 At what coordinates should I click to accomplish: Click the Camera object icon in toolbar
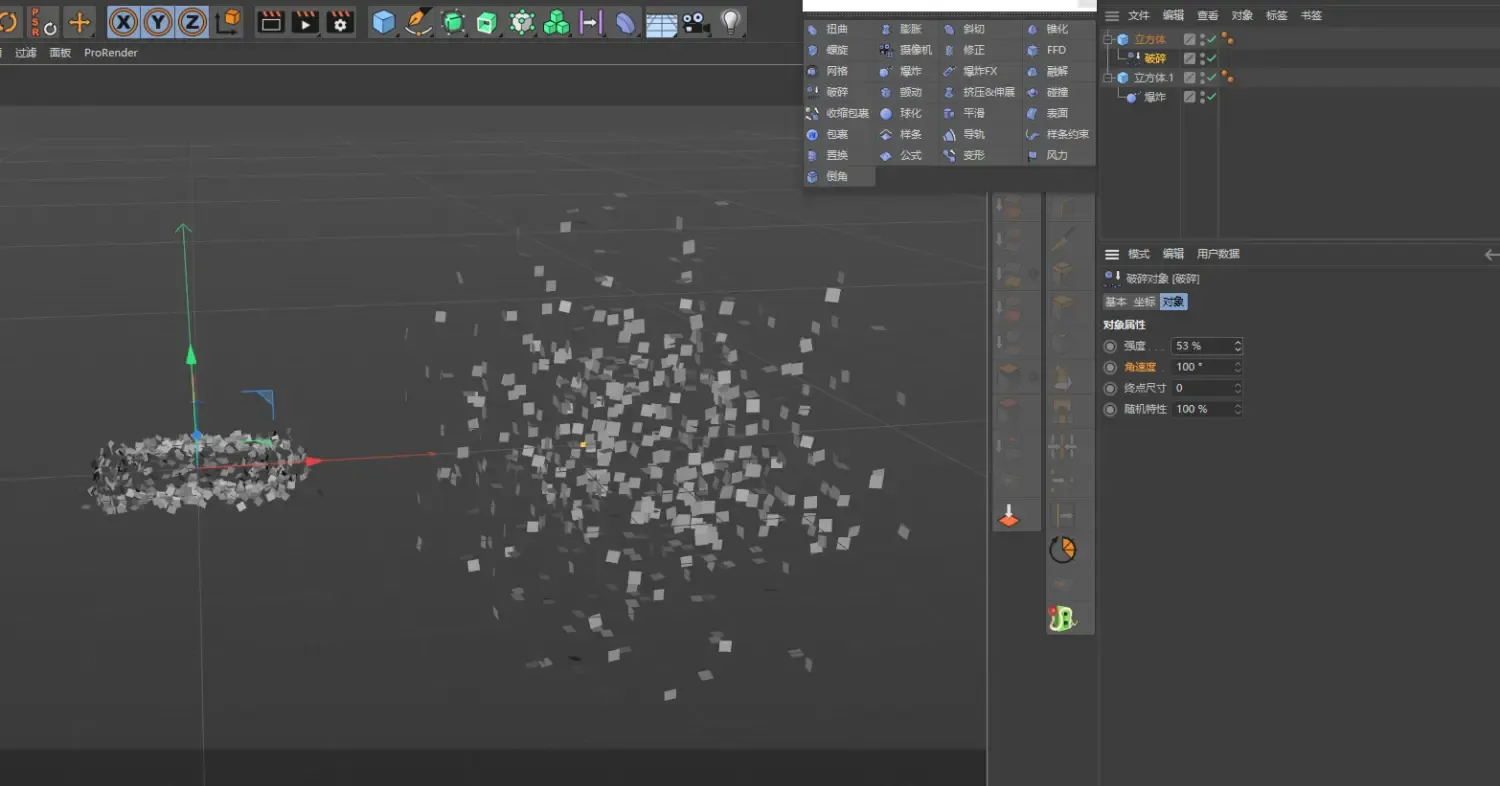click(696, 21)
